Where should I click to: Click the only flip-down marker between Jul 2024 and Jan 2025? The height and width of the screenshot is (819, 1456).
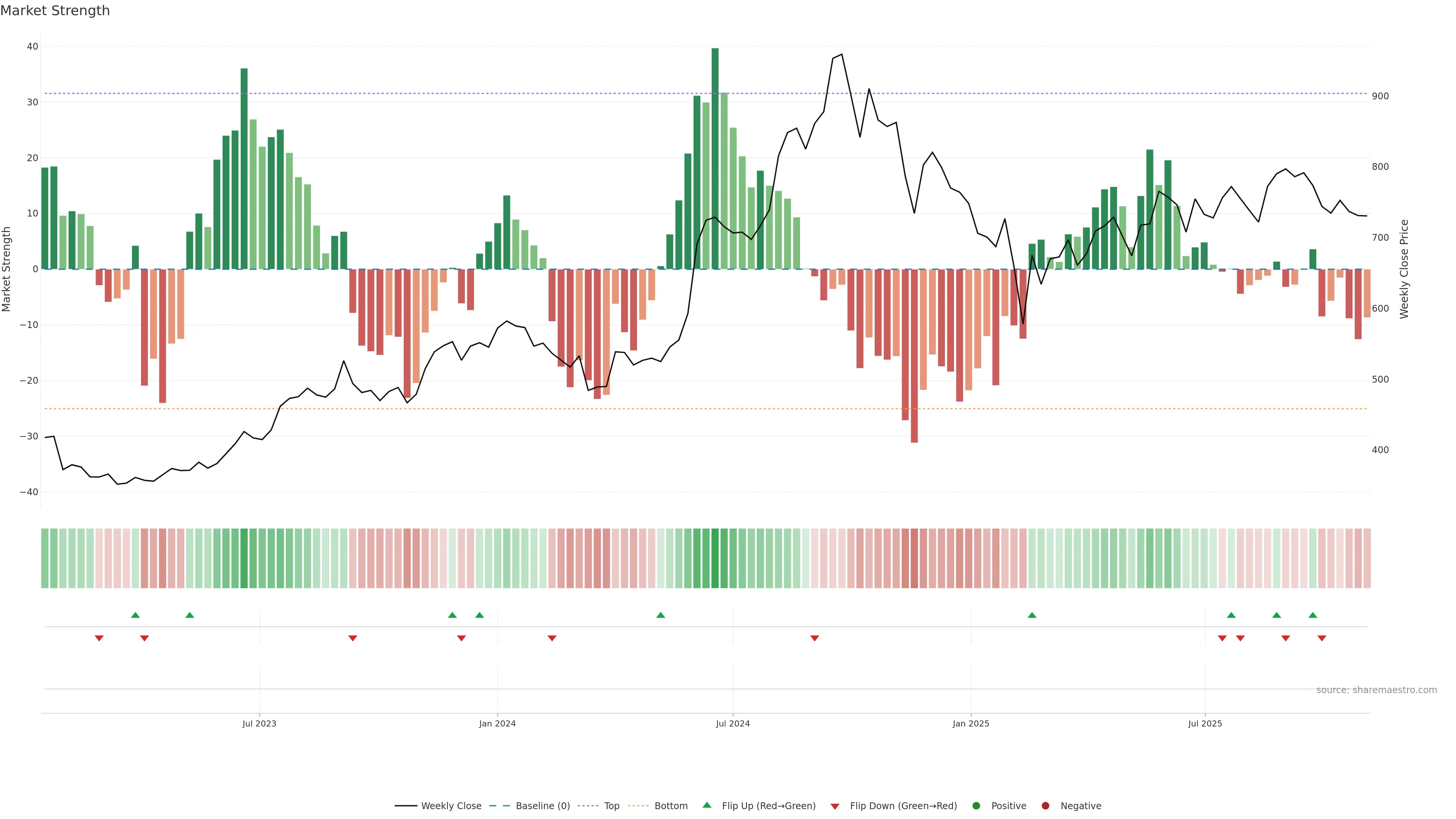point(814,638)
